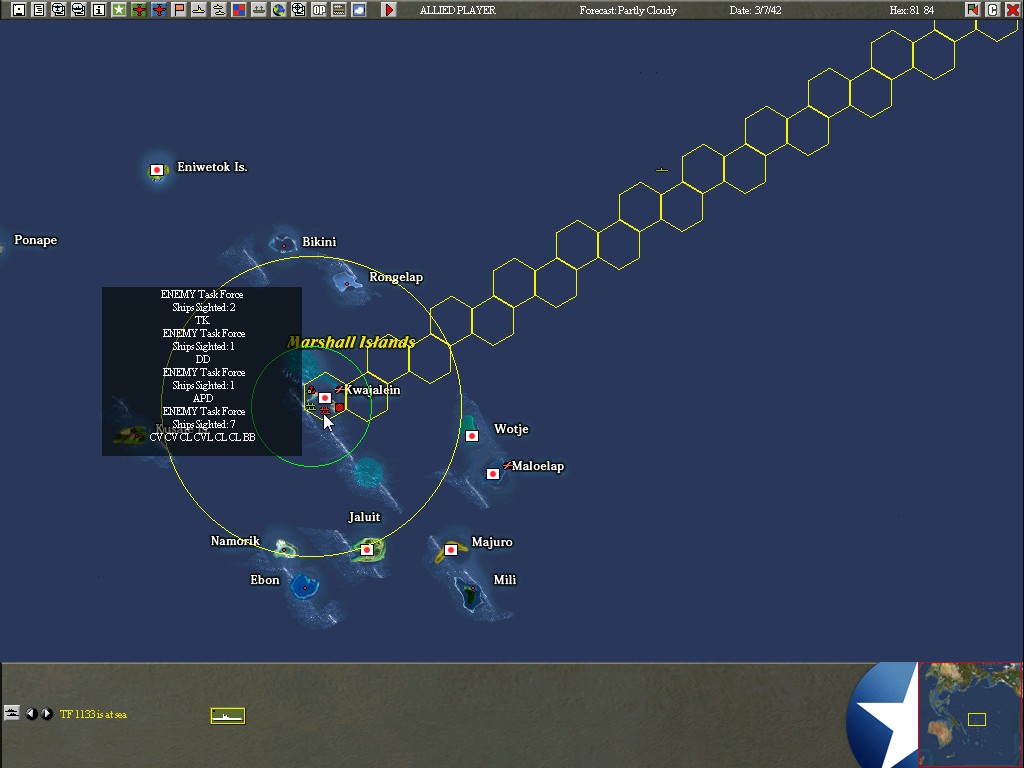Click the floppy disk save game icon
This screenshot has height=768, width=1024.
point(19,10)
